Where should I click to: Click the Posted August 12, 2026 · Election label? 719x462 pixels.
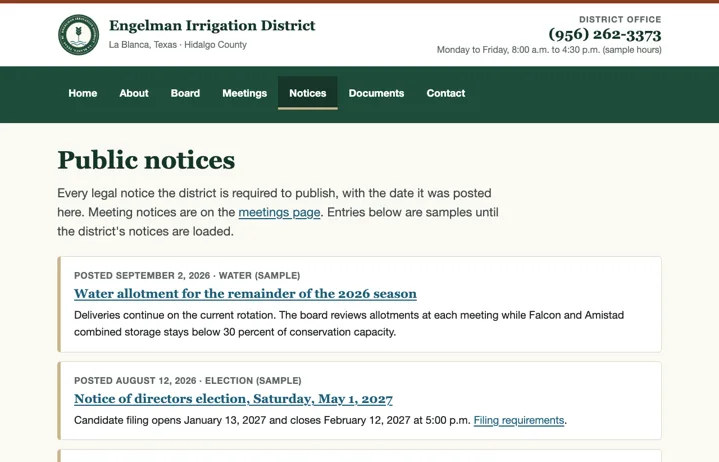[188, 381]
